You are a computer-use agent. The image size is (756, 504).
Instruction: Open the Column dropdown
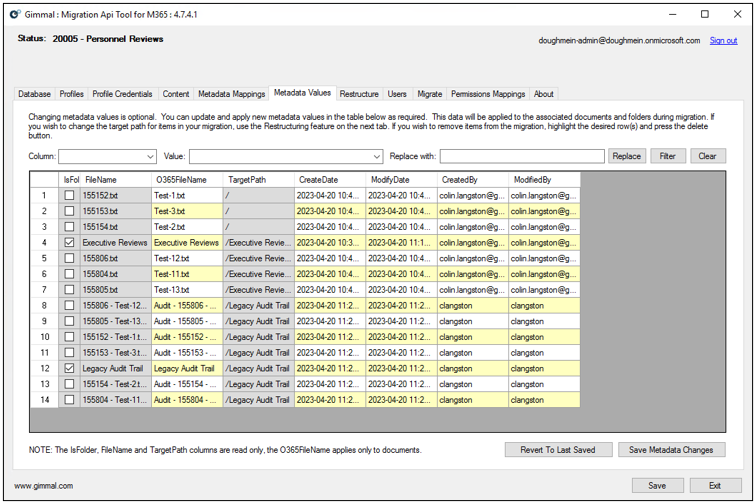[x=150, y=156]
